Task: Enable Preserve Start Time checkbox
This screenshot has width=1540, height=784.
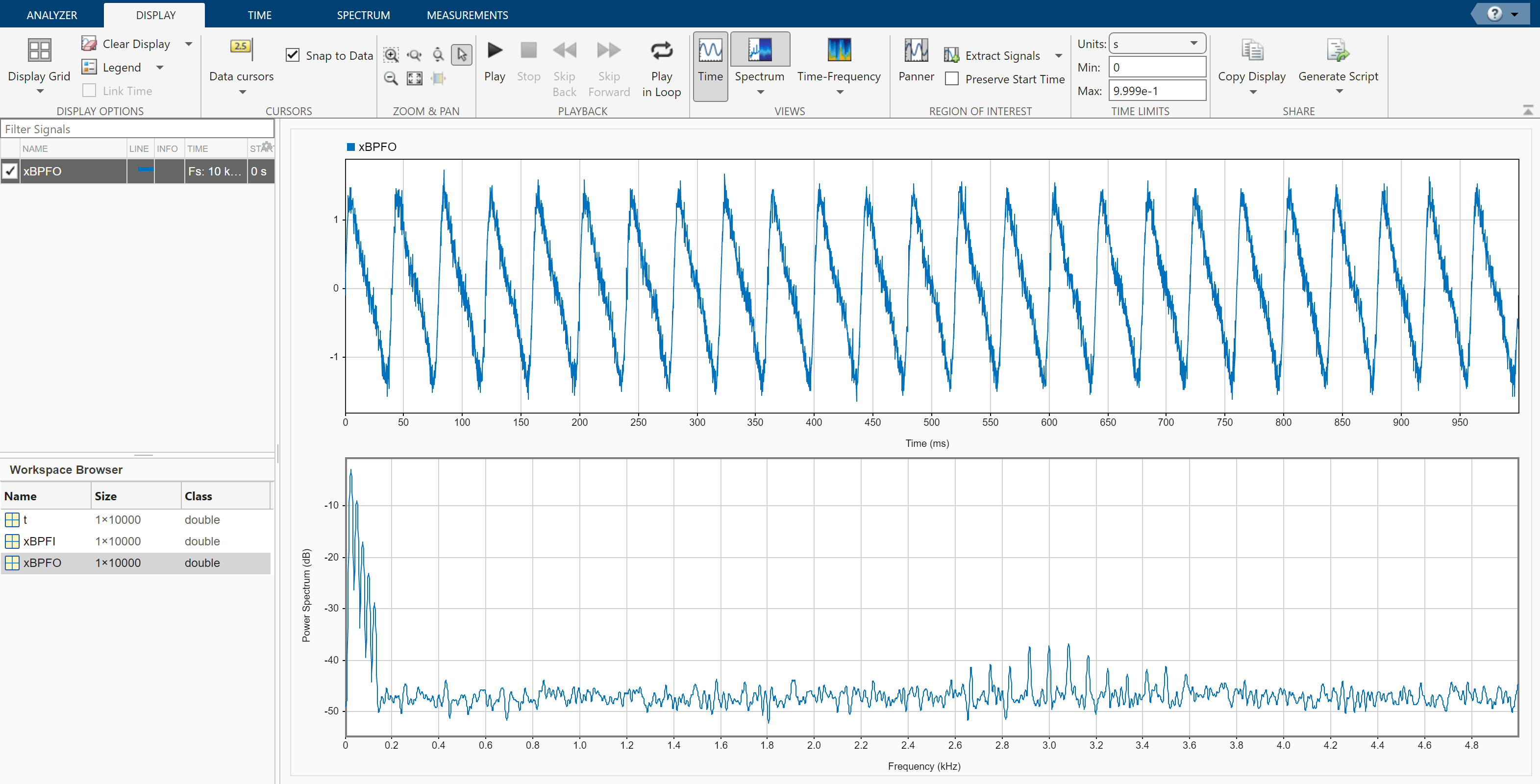Action: pyautogui.click(x=952, y=79)
